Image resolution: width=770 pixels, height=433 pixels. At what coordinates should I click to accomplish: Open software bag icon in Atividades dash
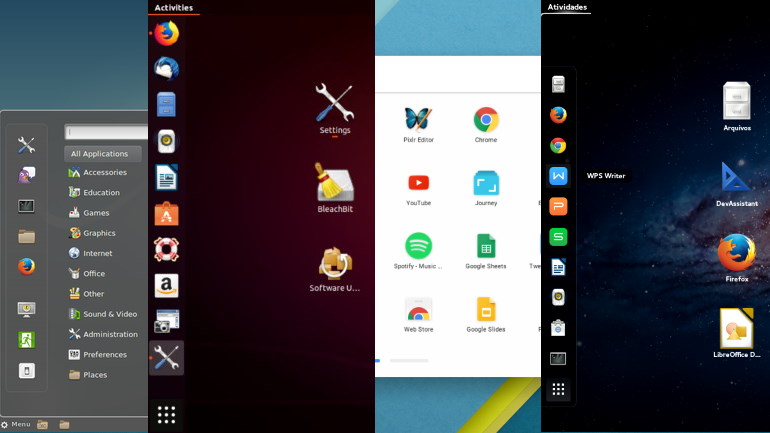coord(558,328)
